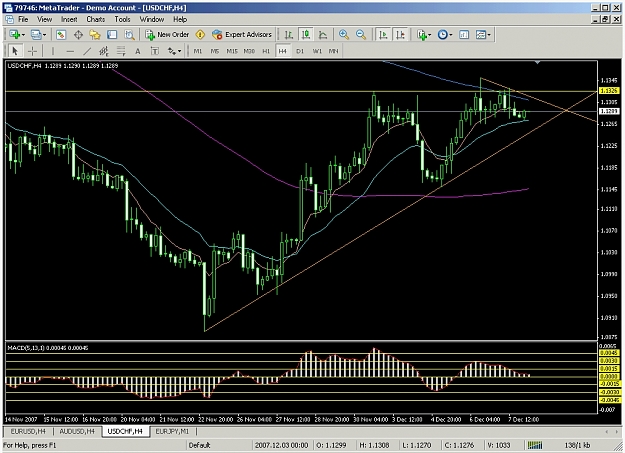Select the Crosshair tool
The image size is (625, 453).
click(x=32, y=51)
